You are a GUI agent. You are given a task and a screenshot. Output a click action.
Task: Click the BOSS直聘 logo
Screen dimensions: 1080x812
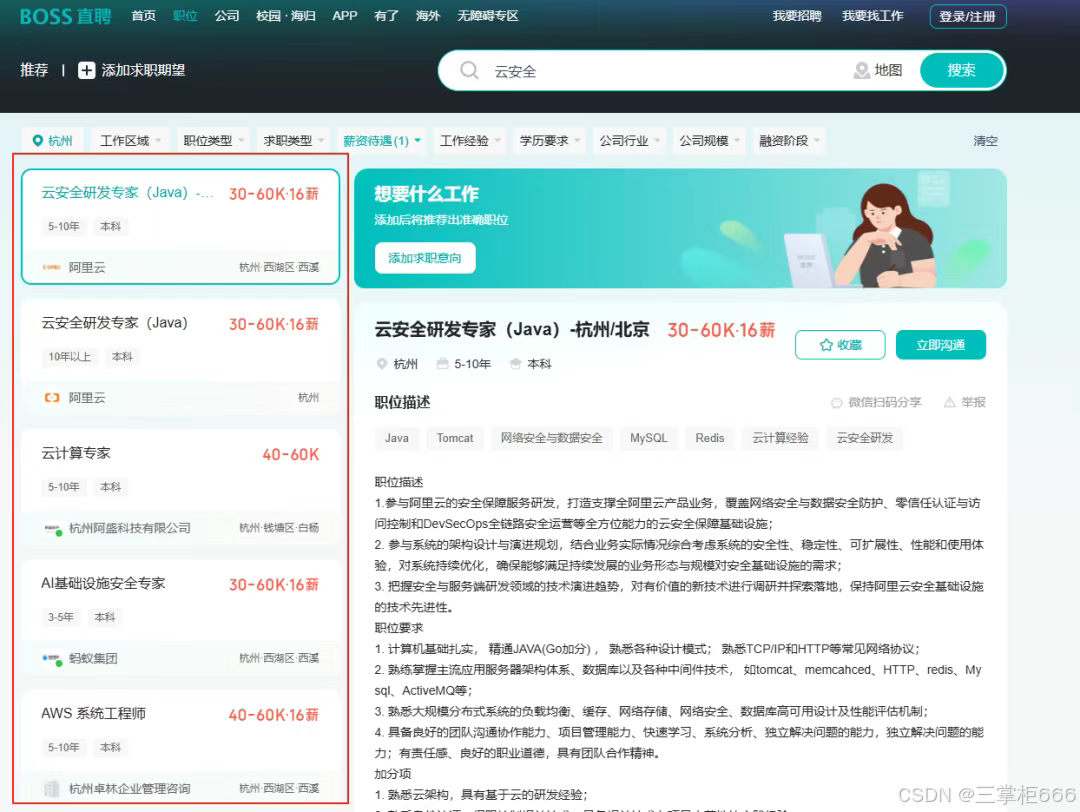click(x=65, y=16)
